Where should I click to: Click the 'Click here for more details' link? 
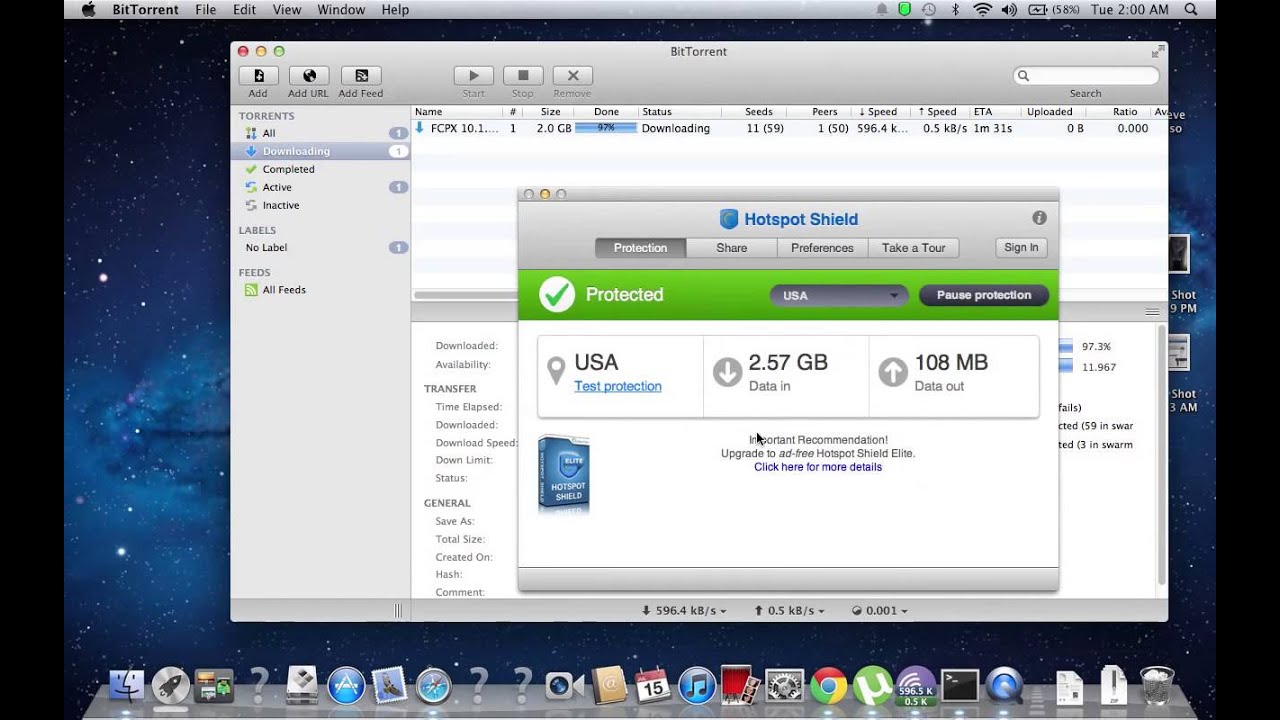click(818, 467)
